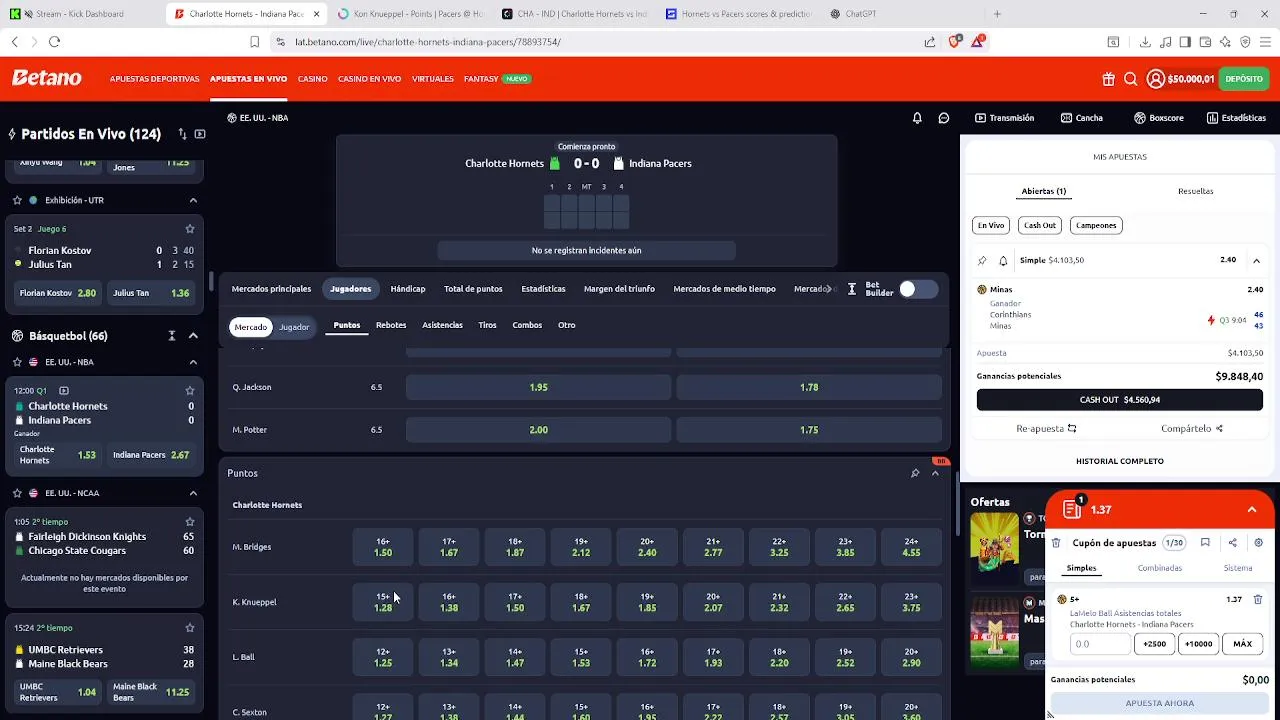The image size is (1280, 720).
Task: Open site search magnifier in Betano header
Action: click(x=1130, y=79)
